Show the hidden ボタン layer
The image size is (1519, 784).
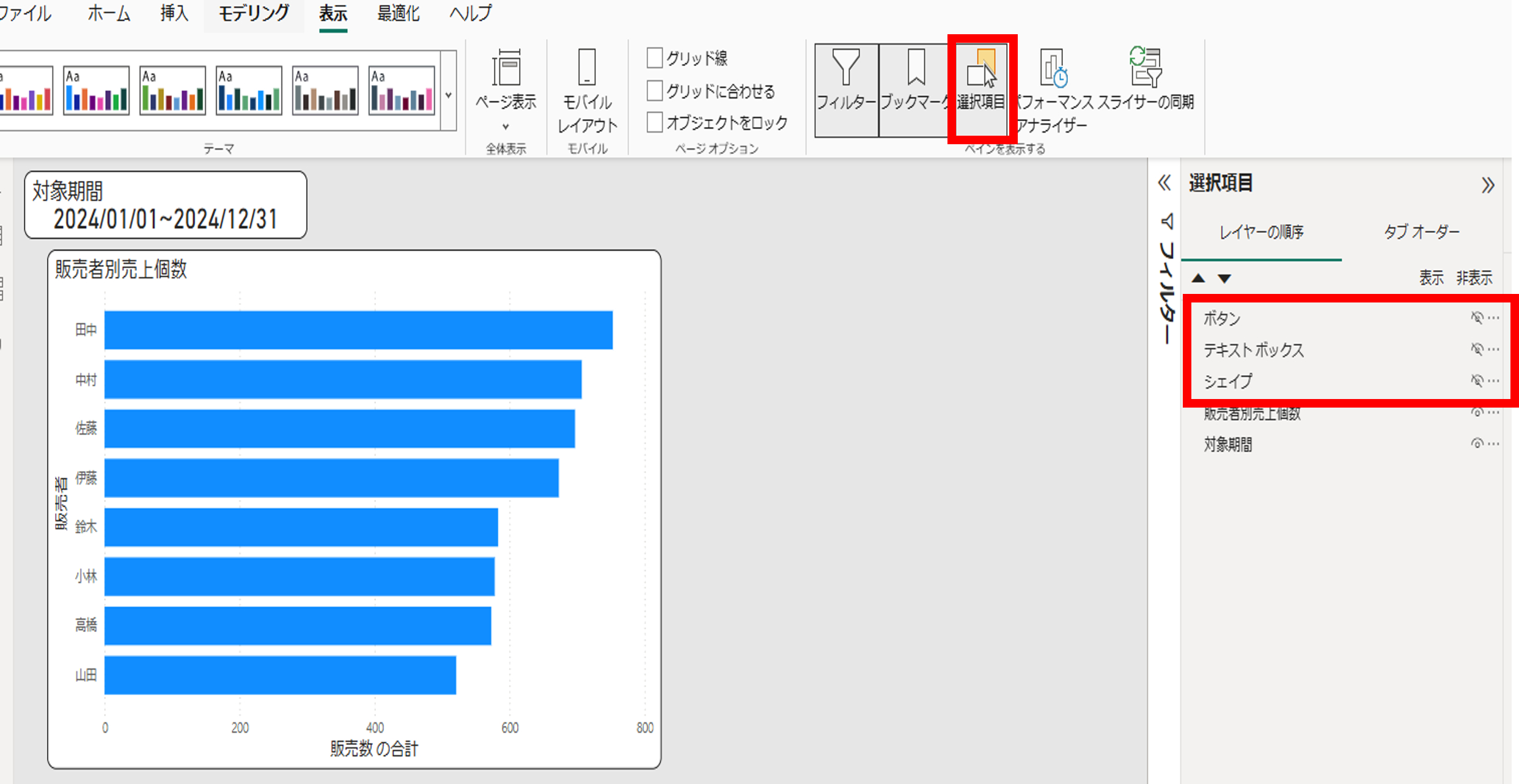1477,318
